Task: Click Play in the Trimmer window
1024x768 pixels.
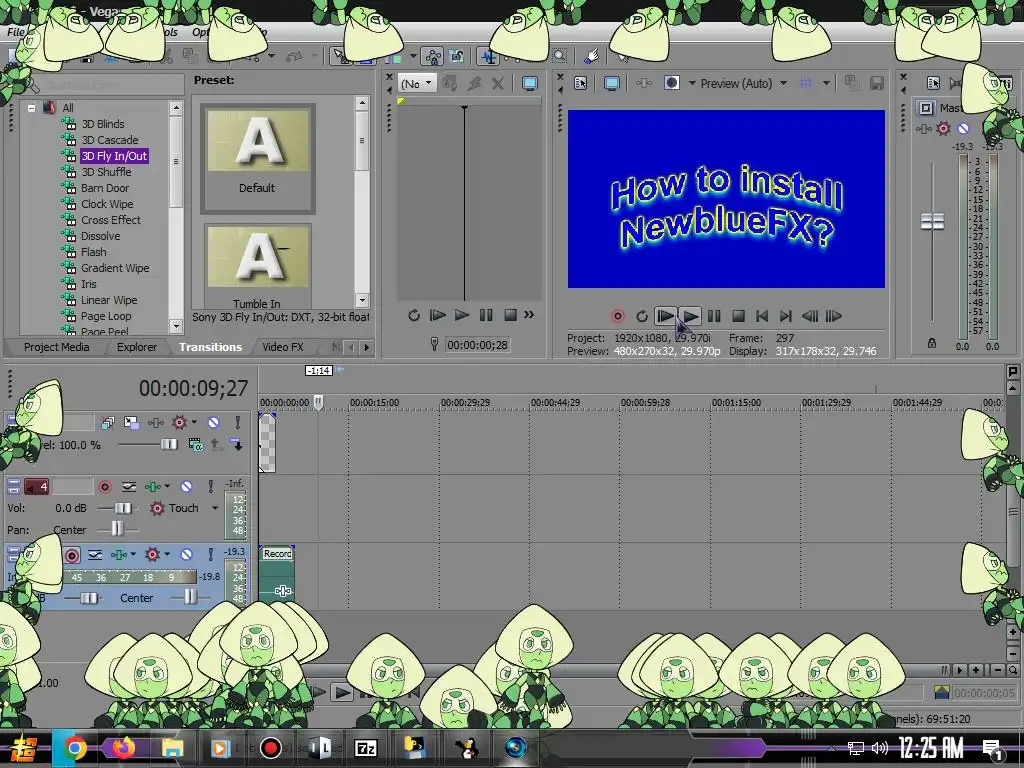Action: coord(462,315)
